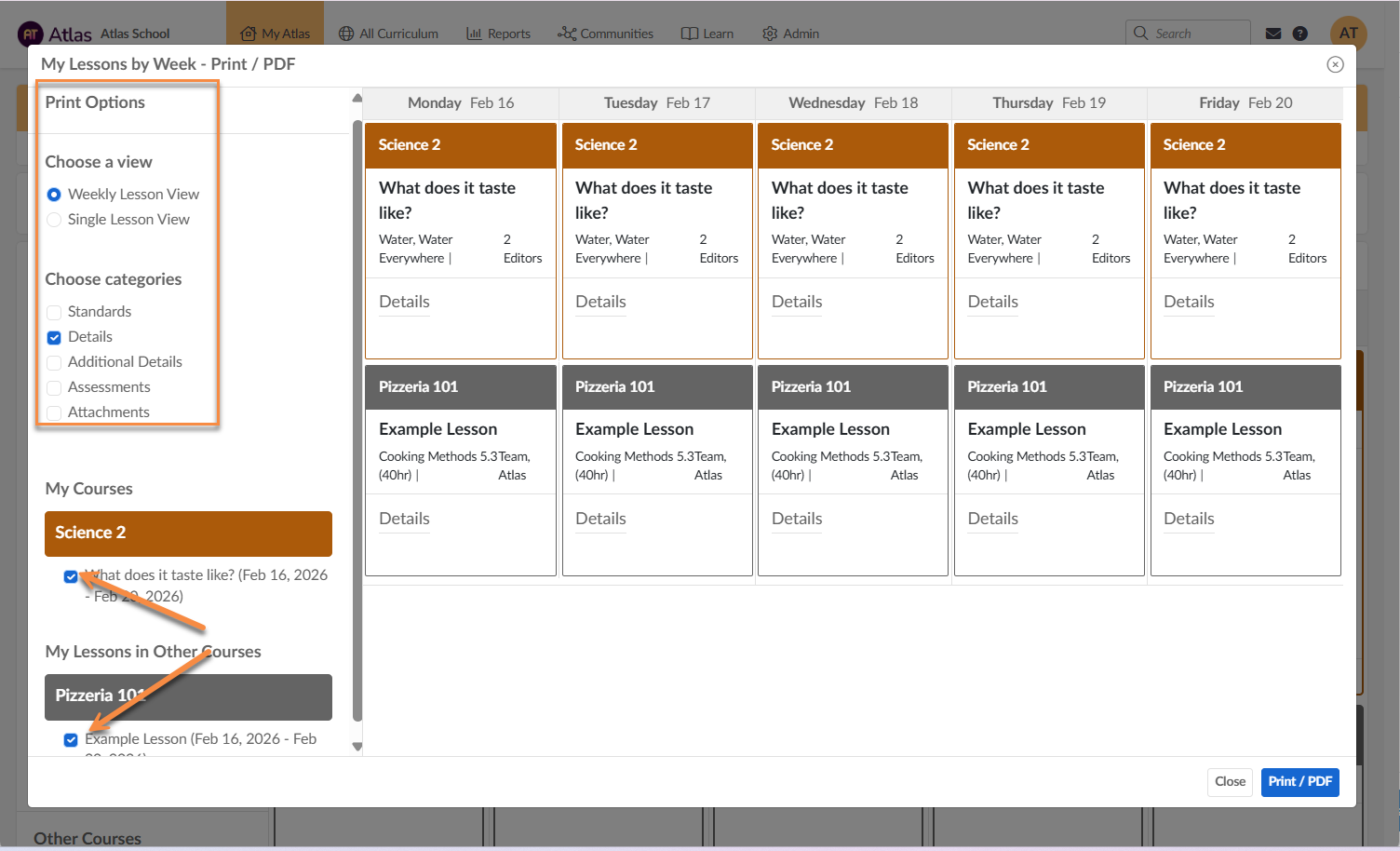Tick the Assessments checkbox

point(54,387)
